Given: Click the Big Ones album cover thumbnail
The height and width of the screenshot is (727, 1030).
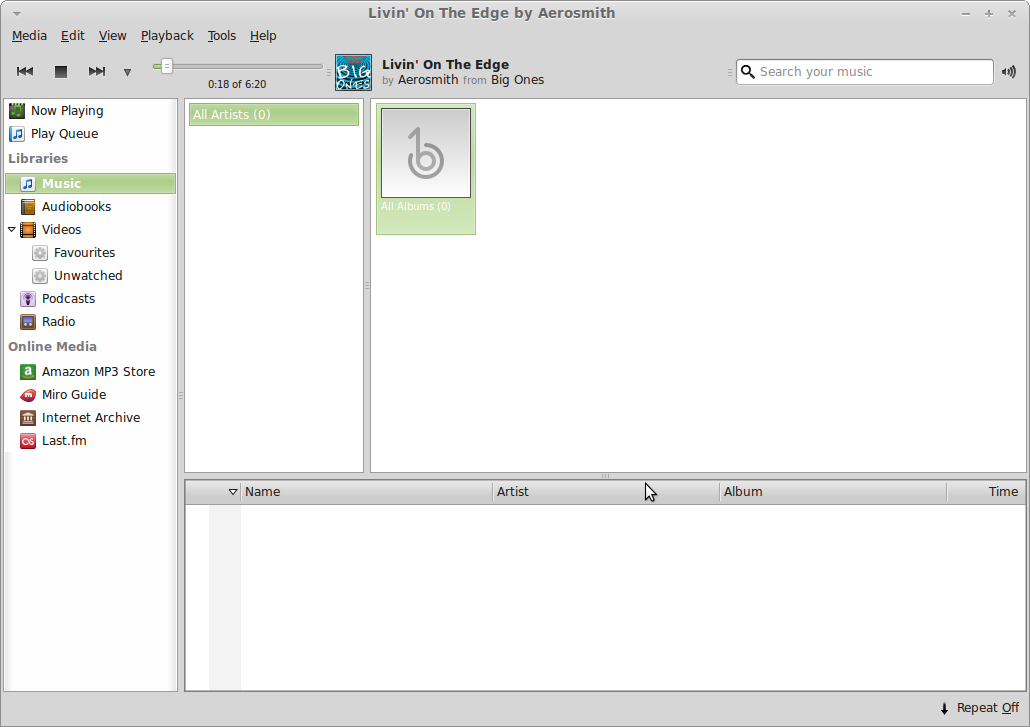Looking at the screenshot, I should point(353,72).
